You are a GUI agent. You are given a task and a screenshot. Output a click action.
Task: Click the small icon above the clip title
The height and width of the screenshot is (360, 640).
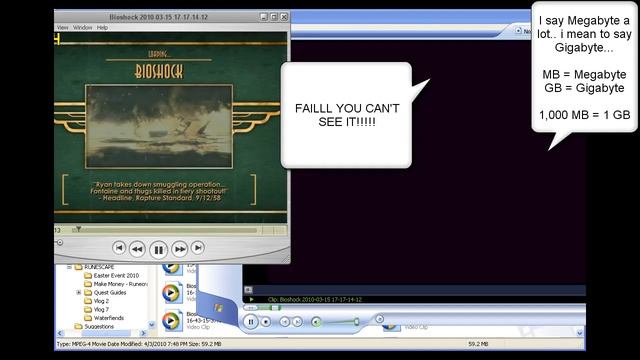(248, 290)
